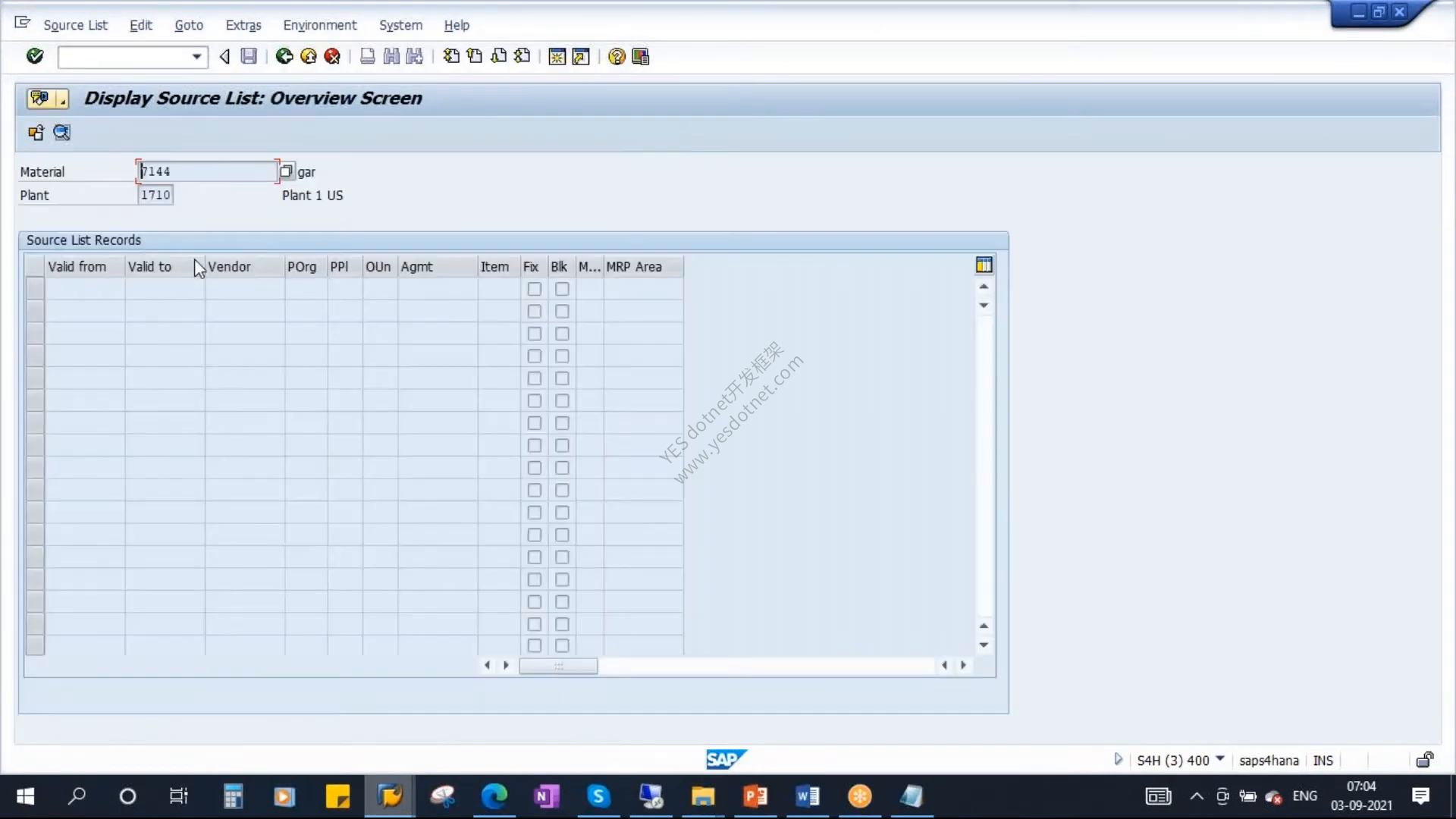This screenshot has width=1456, height=819.
Task: Tick the Fix checkbox in fourth row
Action: click(x=535, y=356)
